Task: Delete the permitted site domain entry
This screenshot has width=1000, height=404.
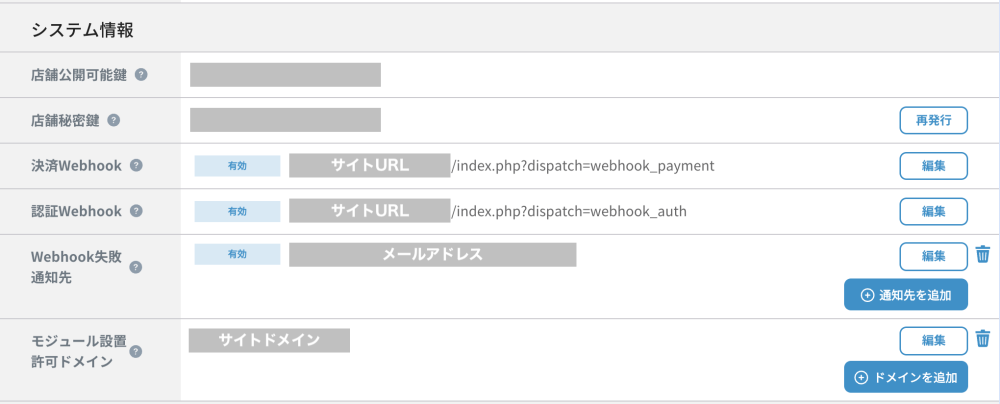Action: [x=983, y=340]
